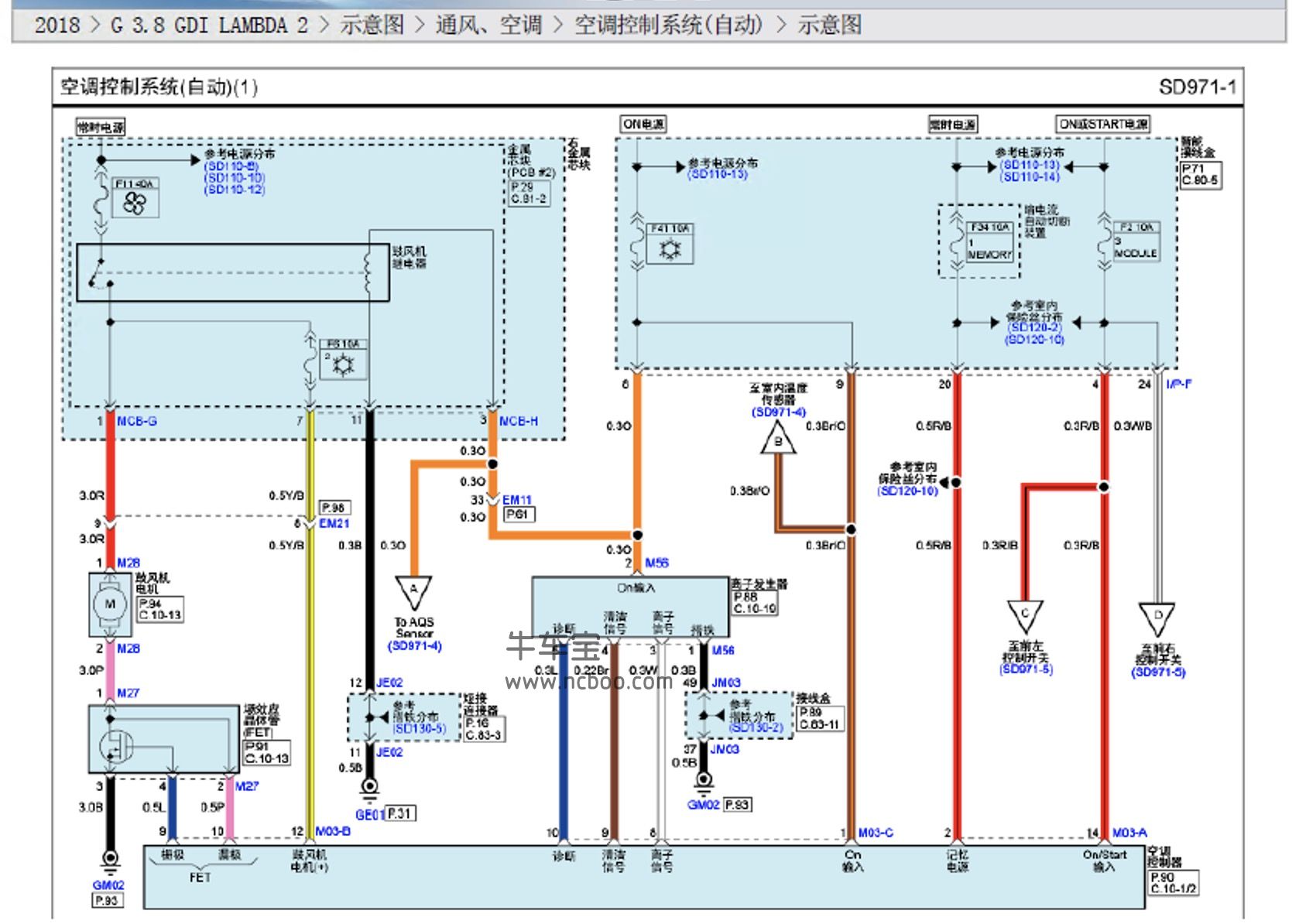The height and width of the screenshot is (924, 1299).
Task: Open the SD130-2 link in junction box
Action: (x=756, y=727)
